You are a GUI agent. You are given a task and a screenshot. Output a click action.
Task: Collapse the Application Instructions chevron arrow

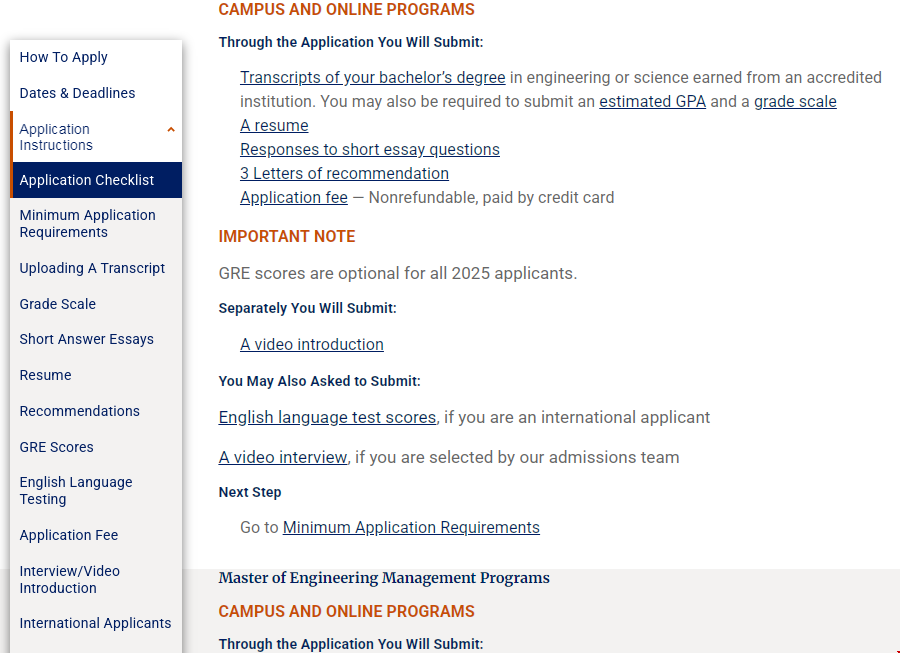point(171,130)
